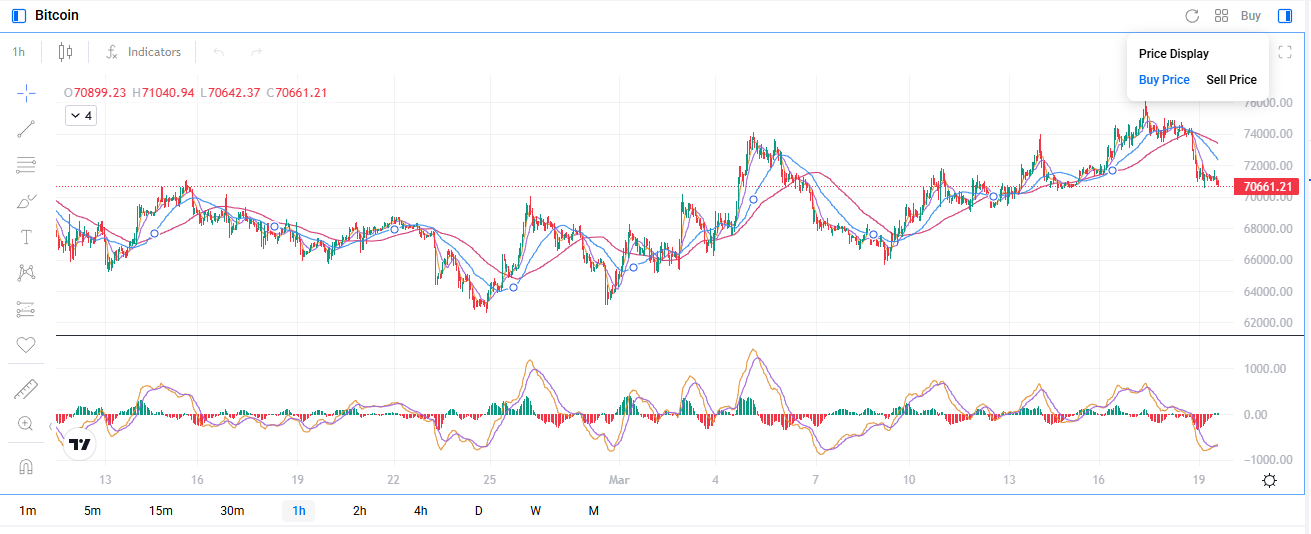
Task: Click the zoom in magnifier tool
Action: coord(26,424)
